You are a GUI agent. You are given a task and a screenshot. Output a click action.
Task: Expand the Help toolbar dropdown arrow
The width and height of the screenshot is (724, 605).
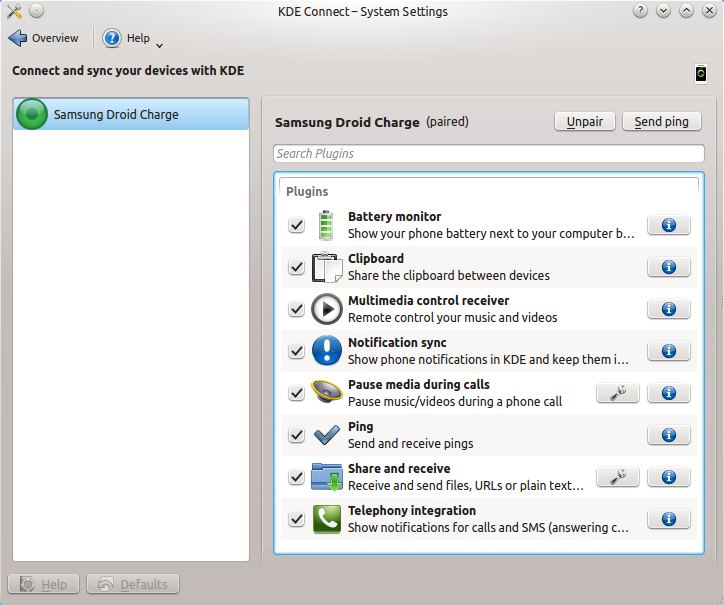(x=159, y=46)
